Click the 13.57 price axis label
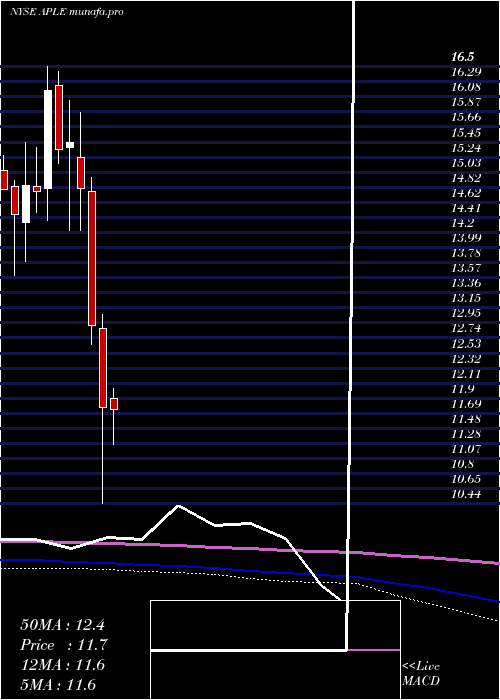 [x=466, y=268]
